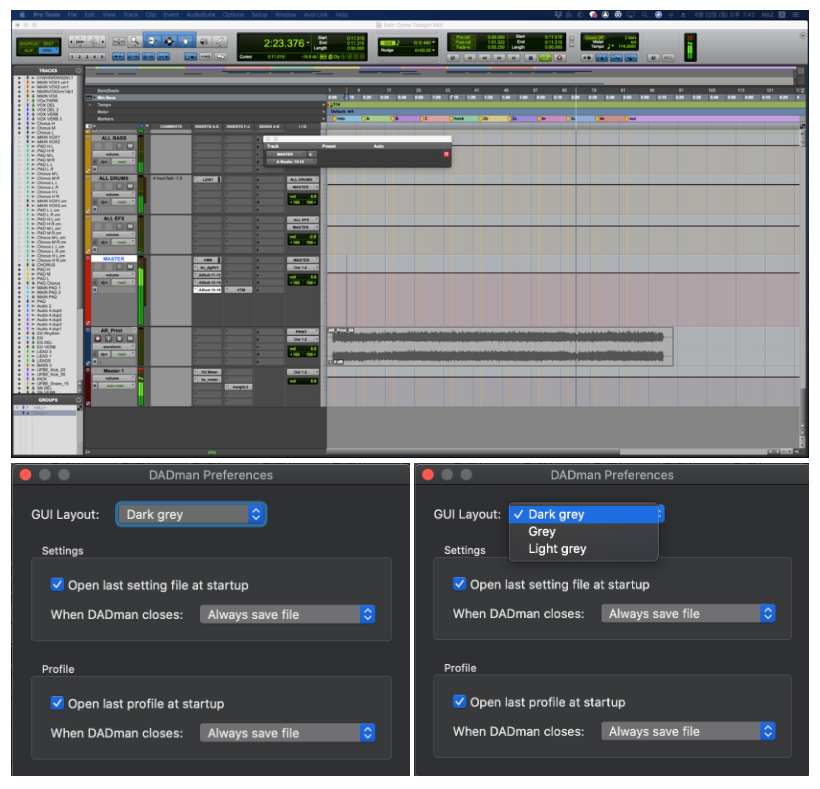Open the MASTER track Out 1-2 output selector

coord(302,267)
